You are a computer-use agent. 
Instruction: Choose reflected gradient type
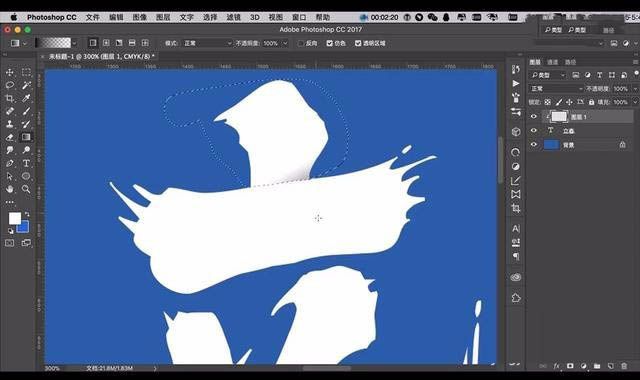pos(132,43)
